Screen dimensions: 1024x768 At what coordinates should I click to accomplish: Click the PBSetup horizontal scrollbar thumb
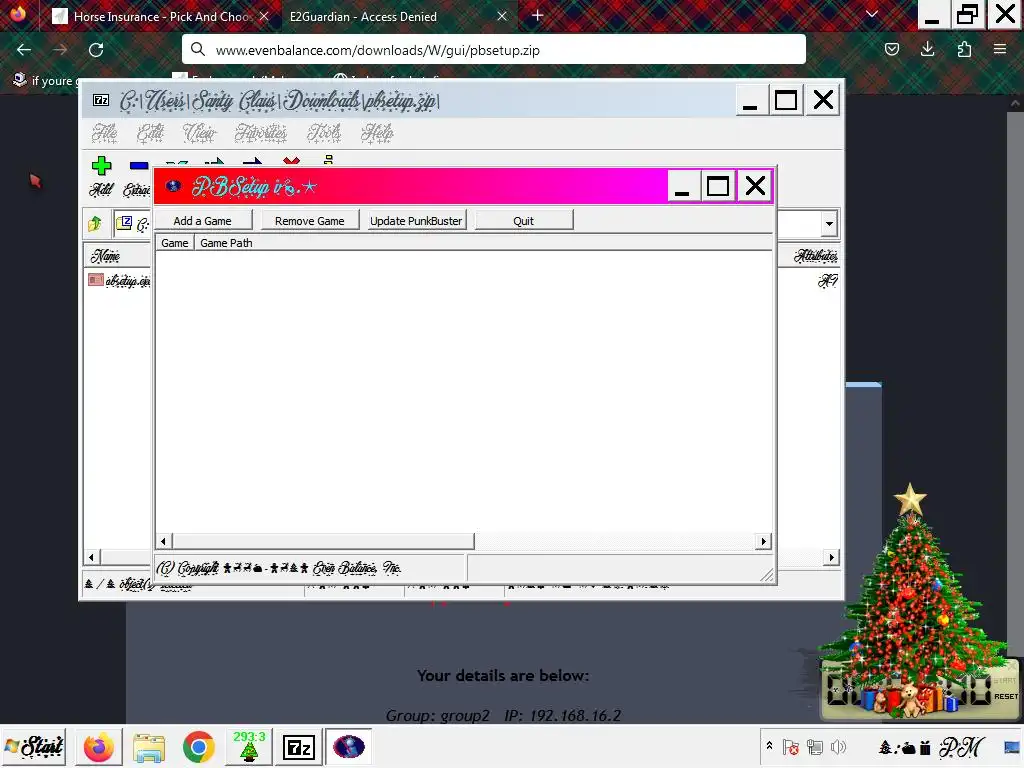click(x=323, y=541)
